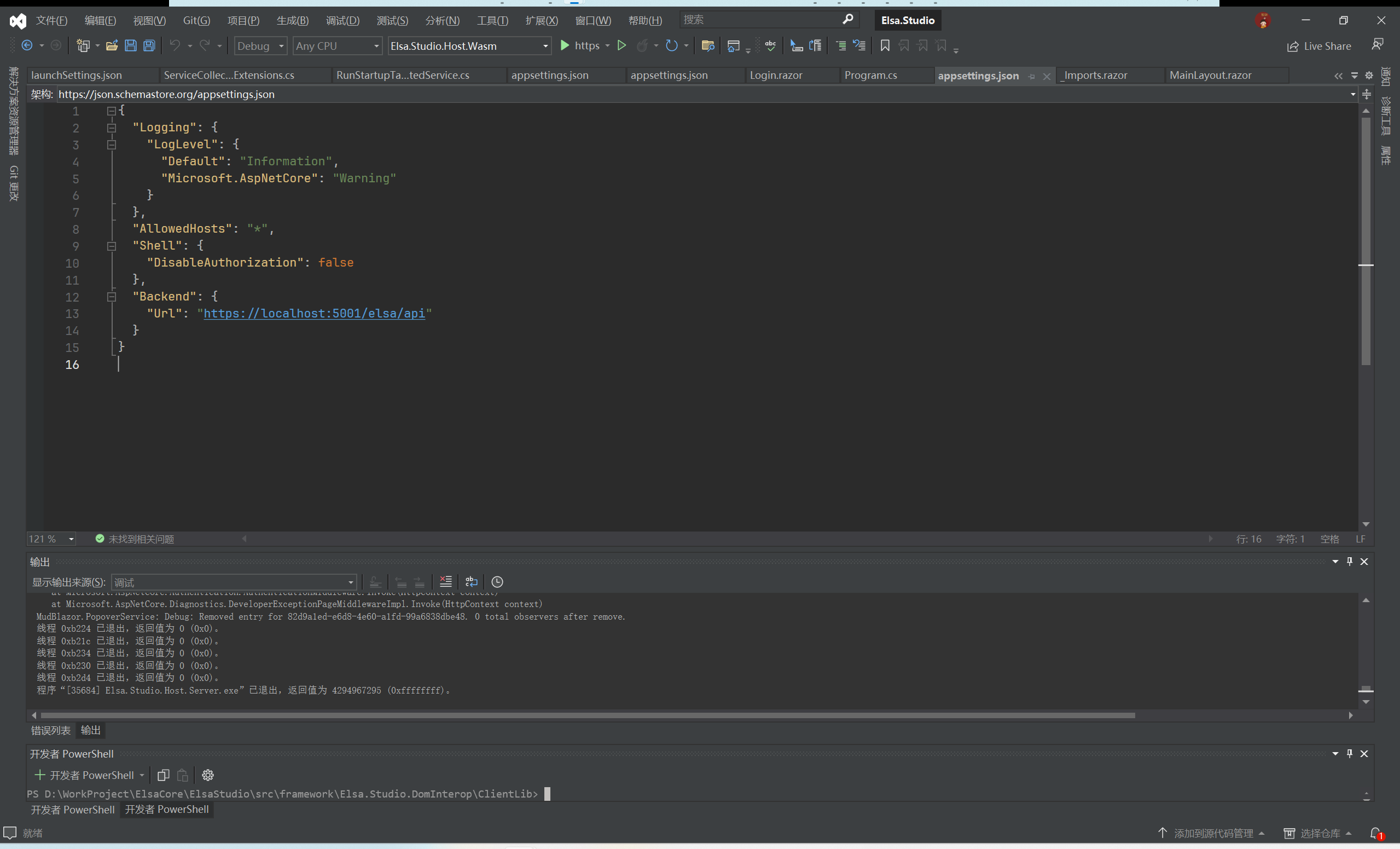
Task: Open the Git menu
Action: point(196,20)
